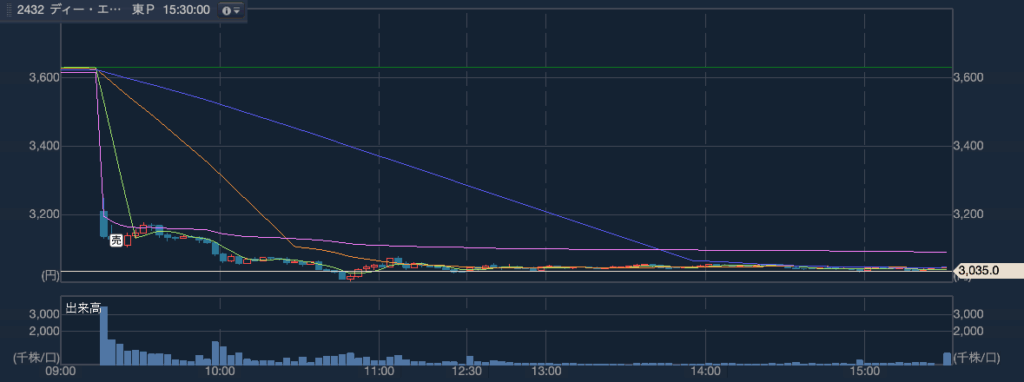Click the left 3,200 price axis label
The width and height of the screenshot is (1024, 382).
45,215
